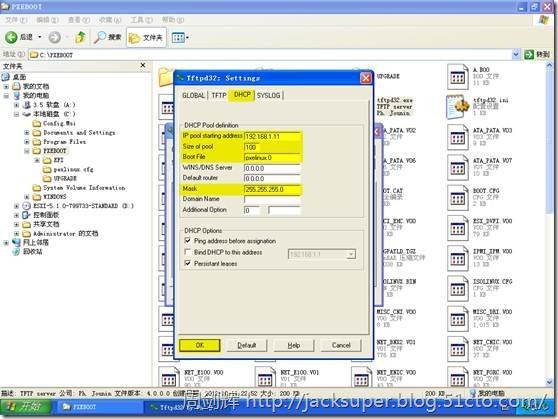
Task: Toggle Persistant leases checkbox
Action: tap(188, 263)
